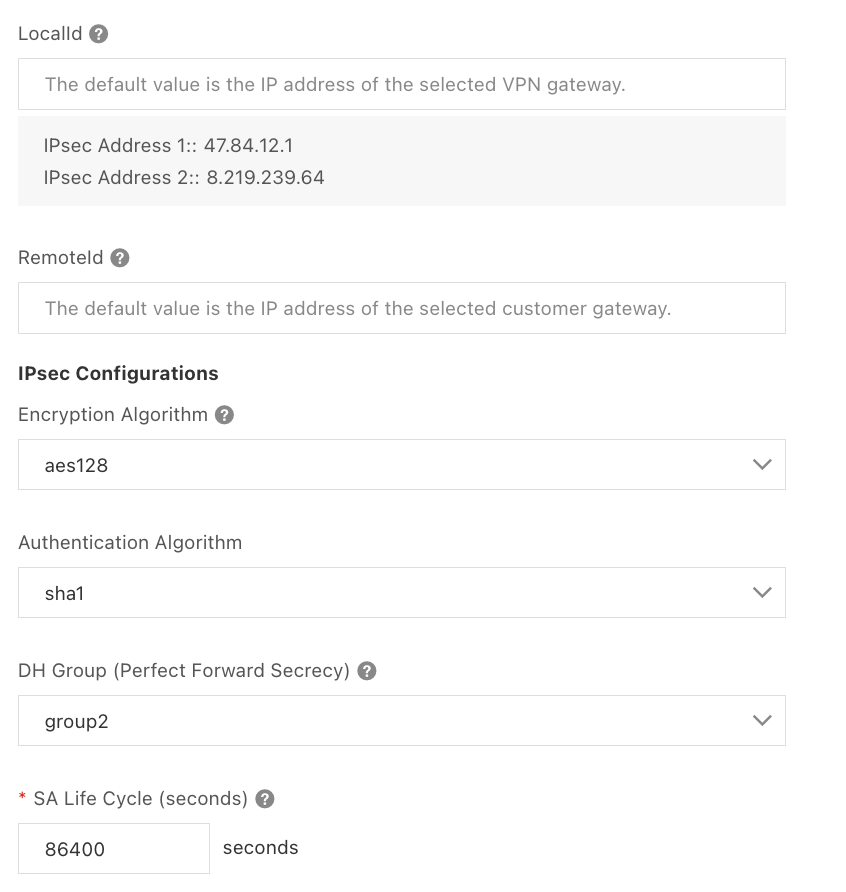
Task: Click the Encryption Algorithm label text
Action: coord(112,415)
